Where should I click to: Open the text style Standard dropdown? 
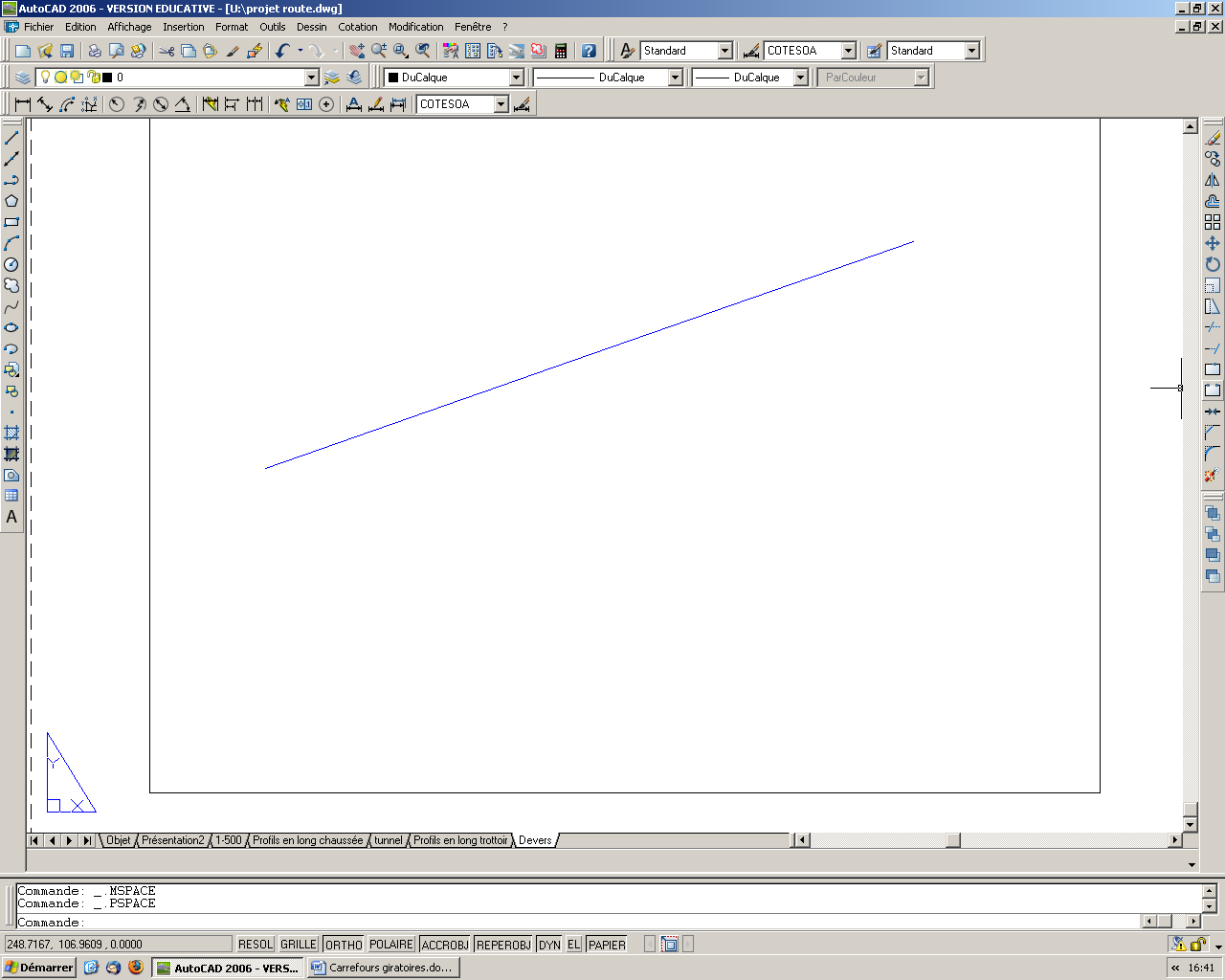pyautogui.click(x=725, y=51)
